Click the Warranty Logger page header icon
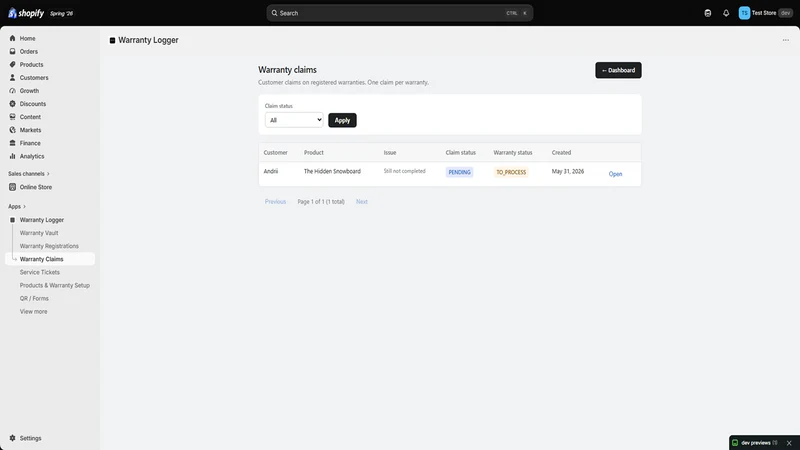800x450 pixels. pyautogui.click(x=112, y=40)
